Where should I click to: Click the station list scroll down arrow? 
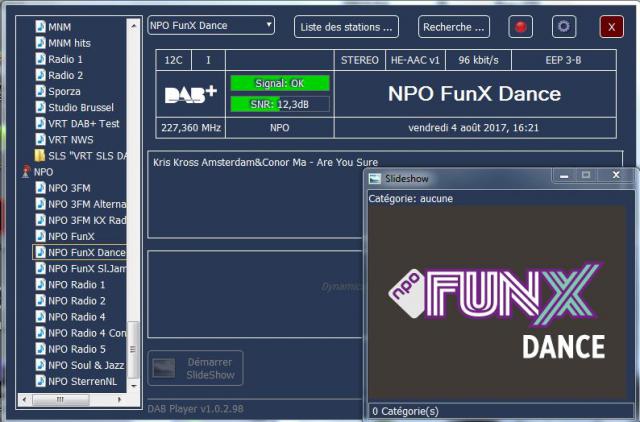[133, 386]
